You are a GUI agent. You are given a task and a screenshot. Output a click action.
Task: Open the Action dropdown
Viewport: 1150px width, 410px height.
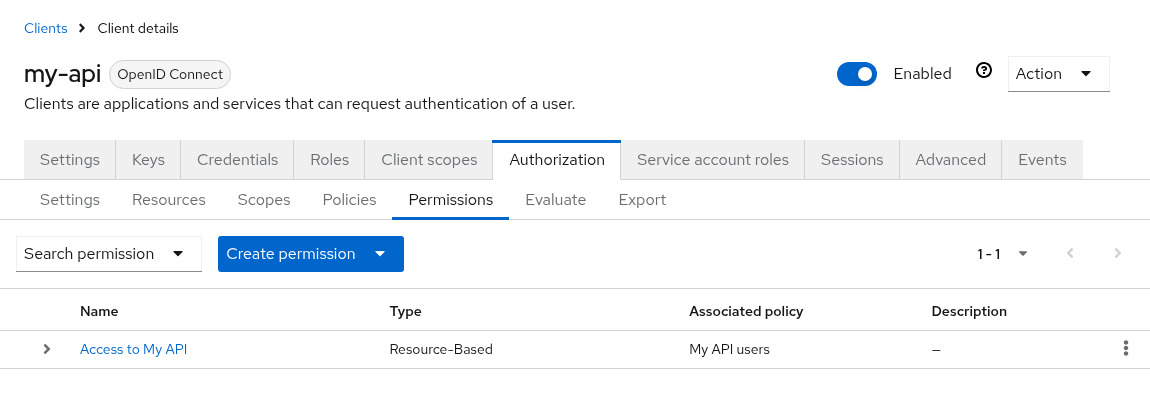[1058, 74]
